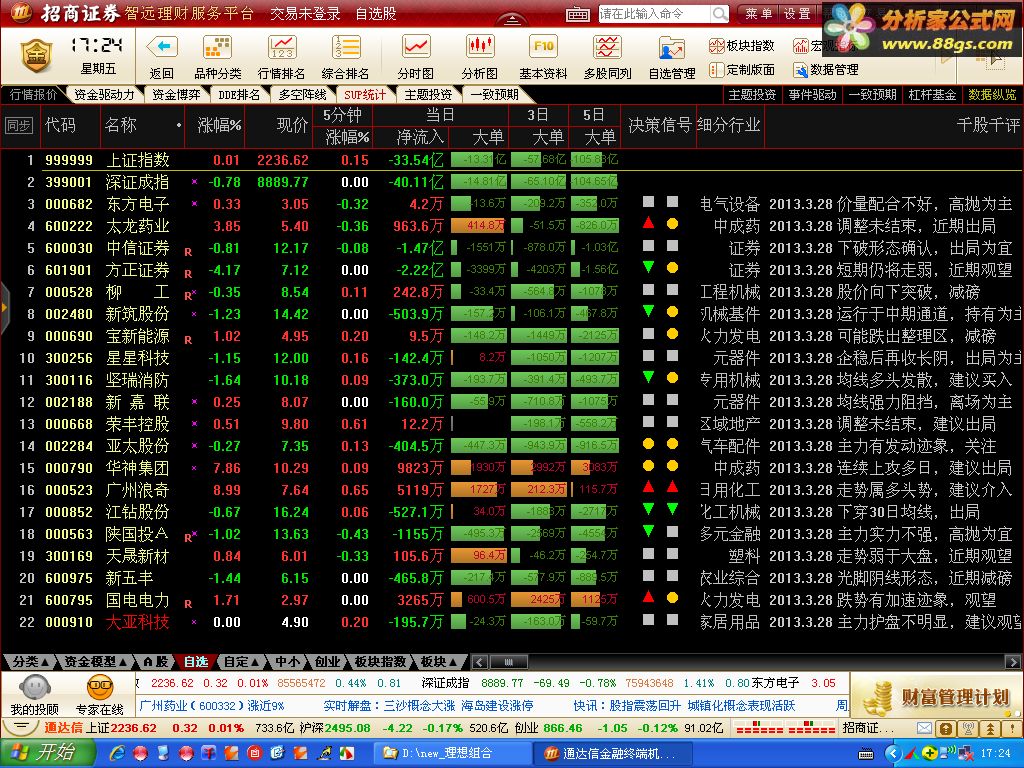This screenshot has width=1024, height=768.
Task: Open taskbar item 通达信金融终端
Action: pyautogui.click(x=611, y=754)
